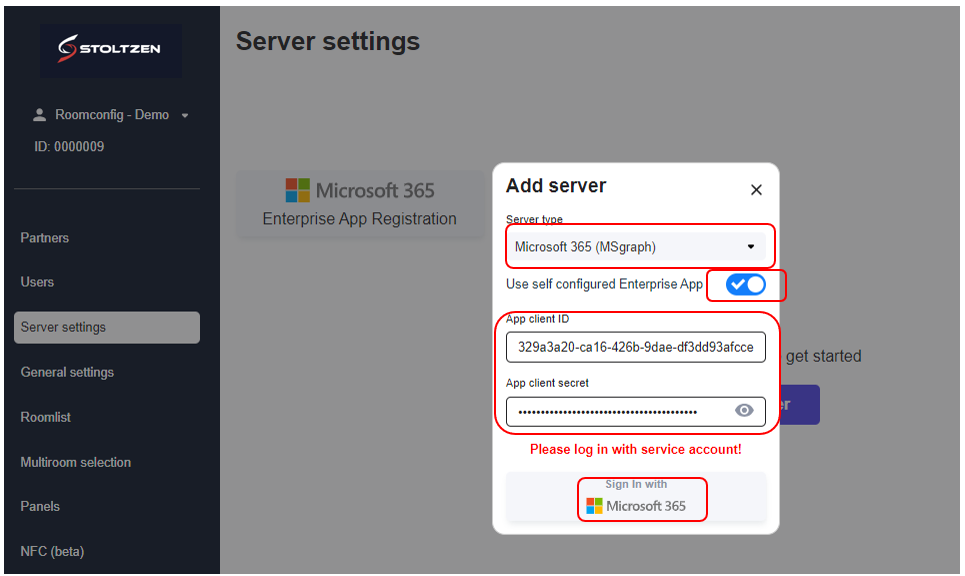Open the Server type dropdown
Screen dimensions: 965x576
pyautogui.click(x=636, y=247)
